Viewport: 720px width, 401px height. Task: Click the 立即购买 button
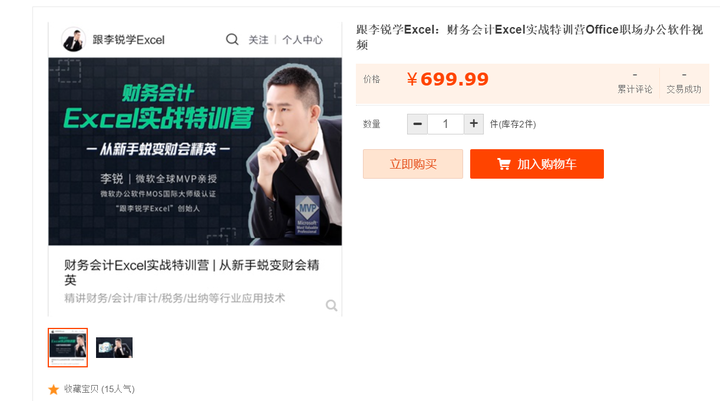click(x=413, y=164)
